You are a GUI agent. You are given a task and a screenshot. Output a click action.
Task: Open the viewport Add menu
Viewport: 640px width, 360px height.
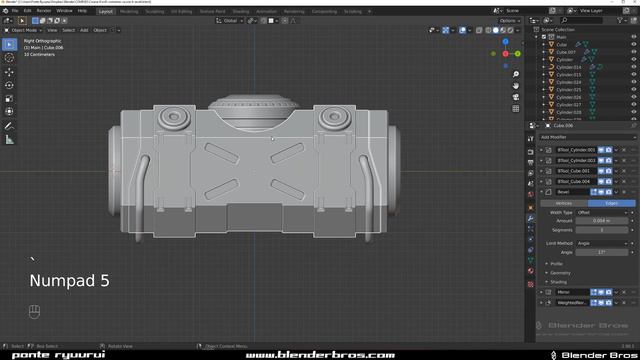point(84,30)
